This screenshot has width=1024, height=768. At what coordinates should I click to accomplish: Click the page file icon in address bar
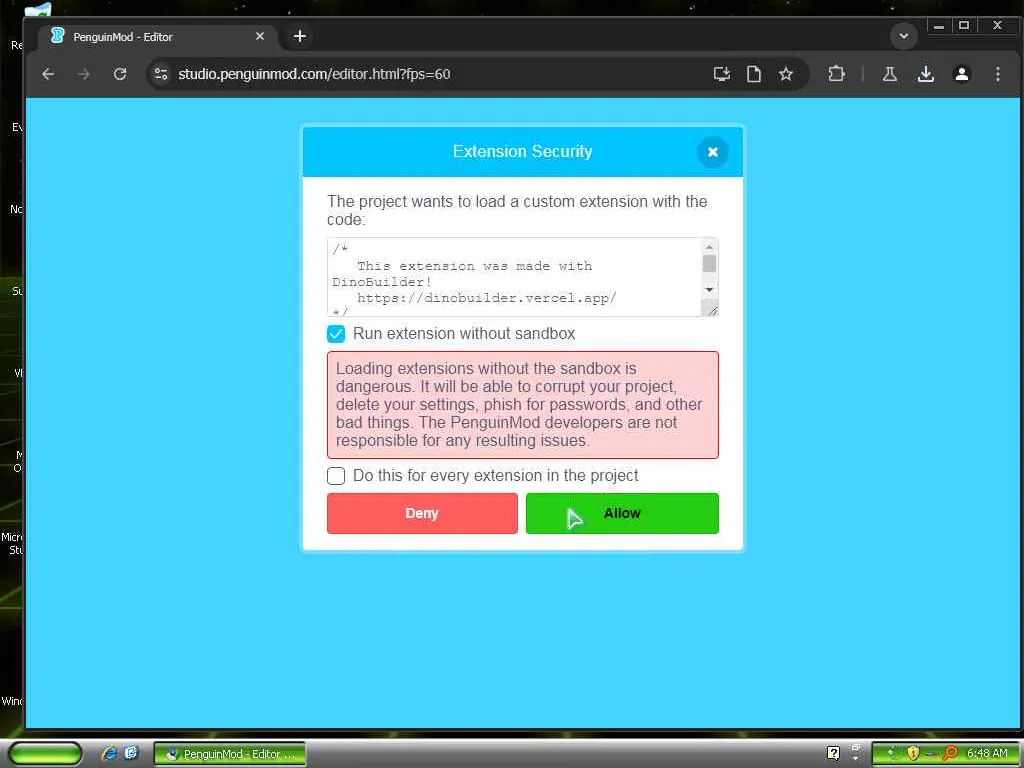754,74
